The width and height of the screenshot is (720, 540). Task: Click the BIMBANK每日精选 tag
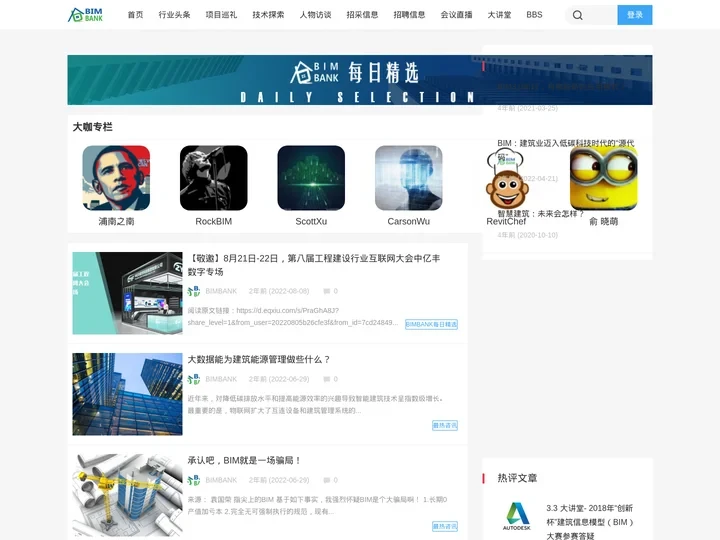click(431, 324)
